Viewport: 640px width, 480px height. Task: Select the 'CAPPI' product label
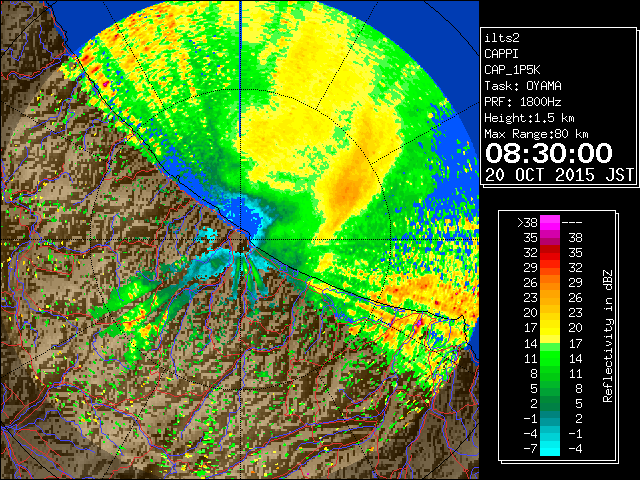coord(501,54)
